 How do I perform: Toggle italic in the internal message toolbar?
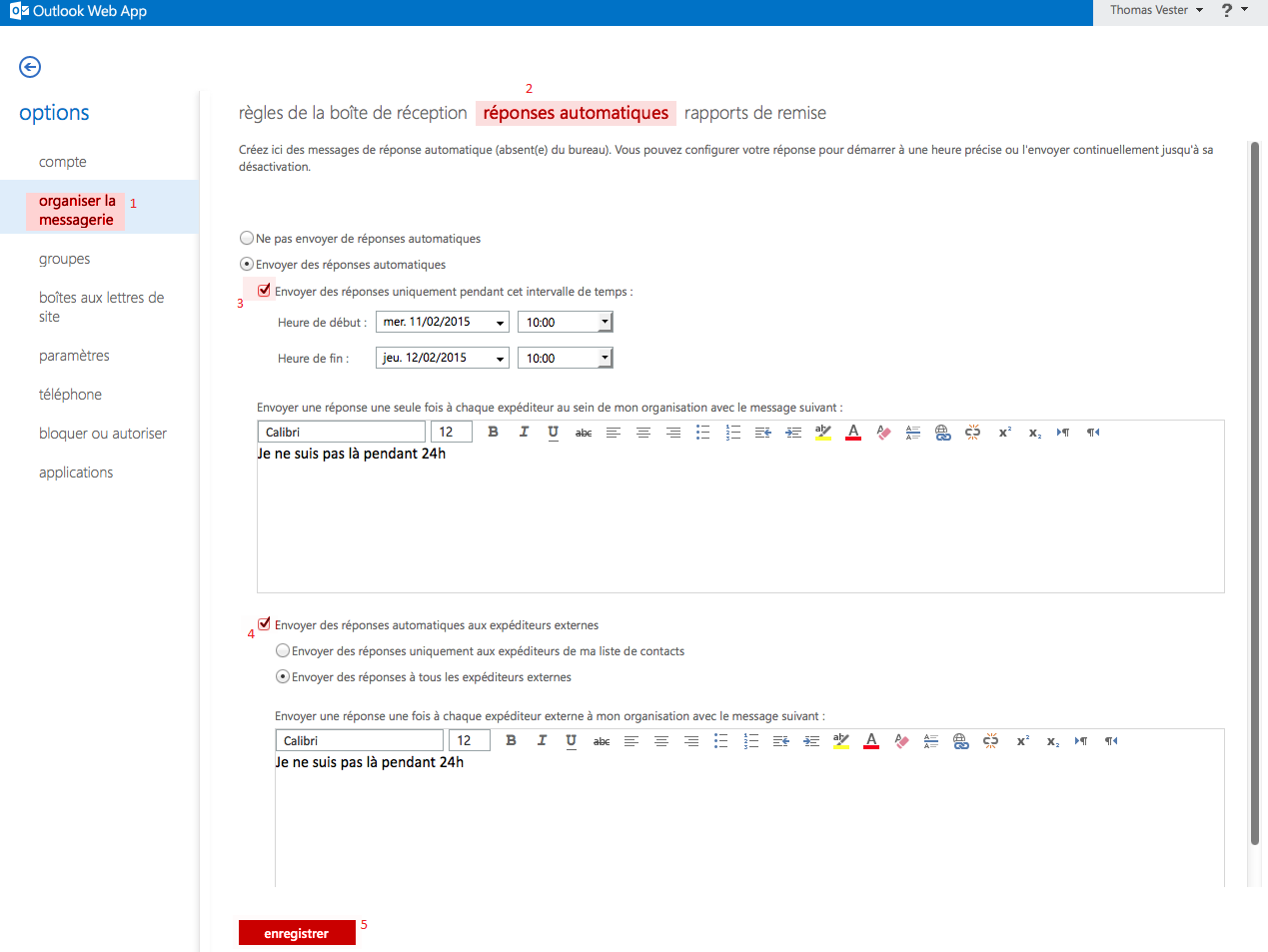coord(524,432)
